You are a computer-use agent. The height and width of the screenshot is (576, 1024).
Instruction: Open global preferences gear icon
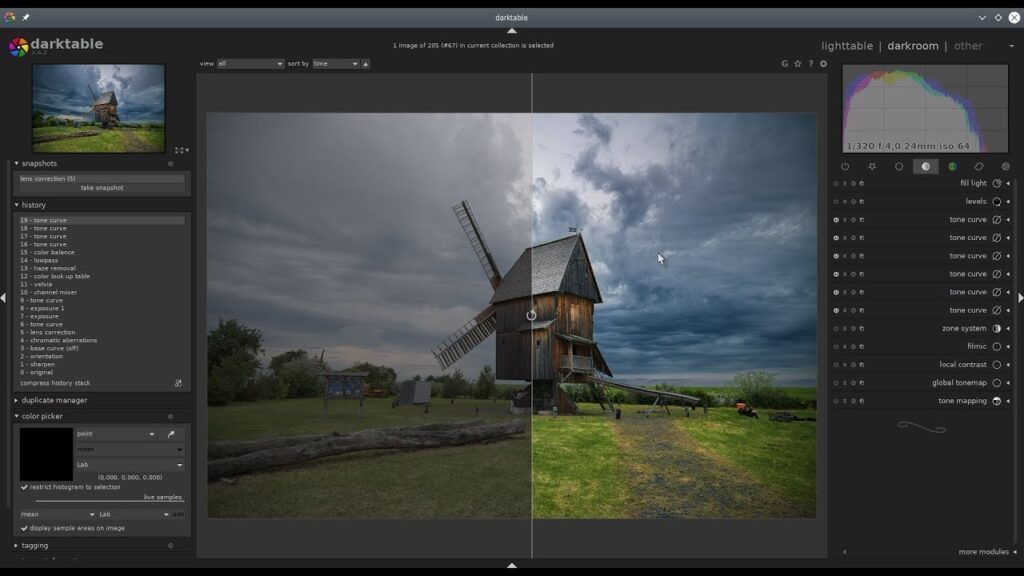(823, 64)
